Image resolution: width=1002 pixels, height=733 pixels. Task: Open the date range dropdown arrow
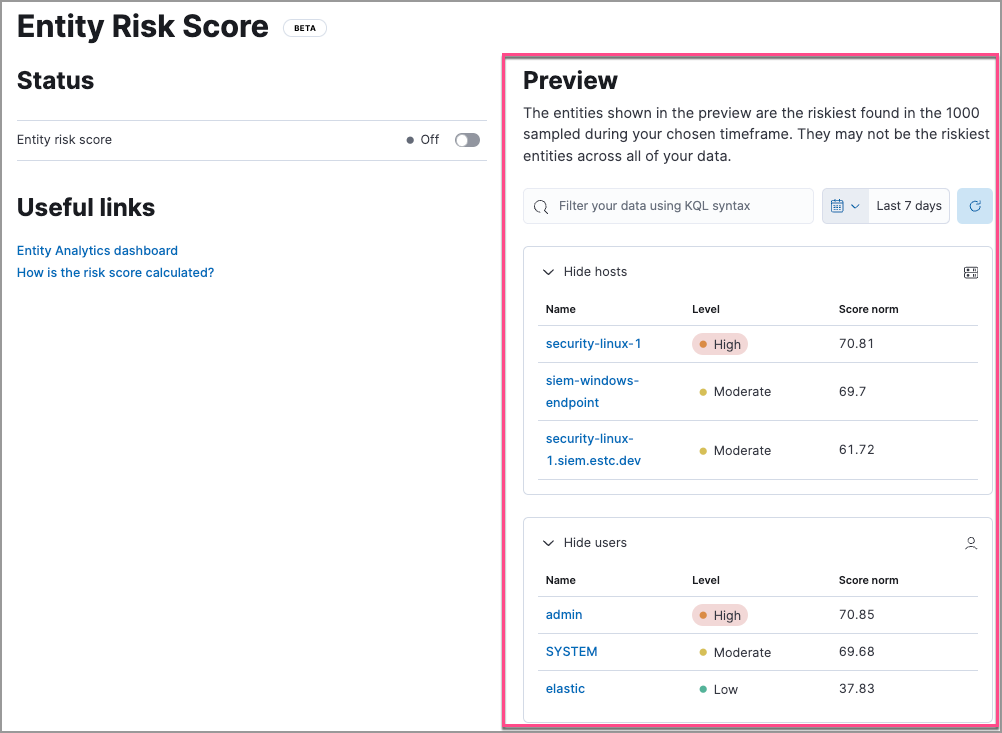tap(856, 205)
